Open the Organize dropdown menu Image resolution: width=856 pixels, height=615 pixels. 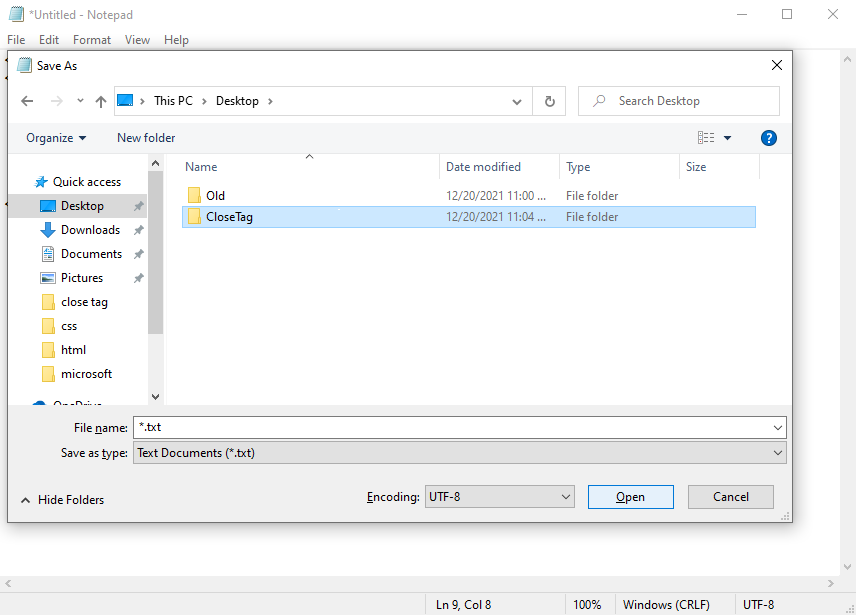(56, 138)
